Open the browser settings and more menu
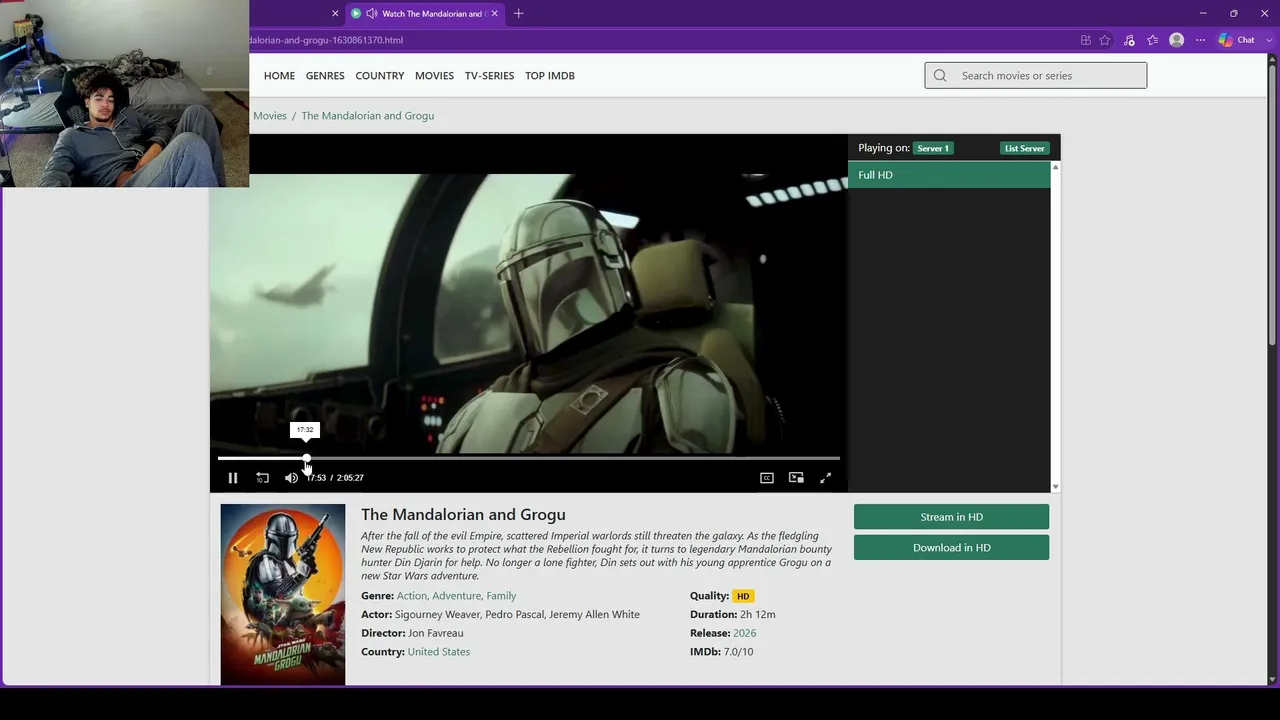 click(1201, 41)
